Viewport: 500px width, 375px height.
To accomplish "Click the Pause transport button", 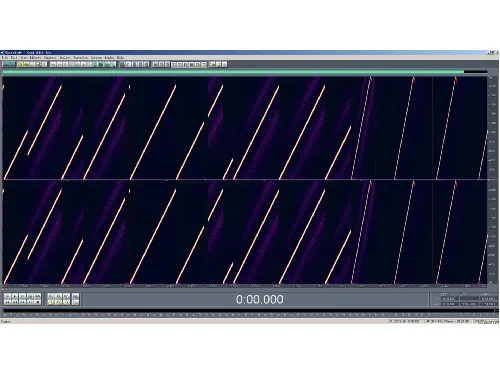I will coord(22,296).
